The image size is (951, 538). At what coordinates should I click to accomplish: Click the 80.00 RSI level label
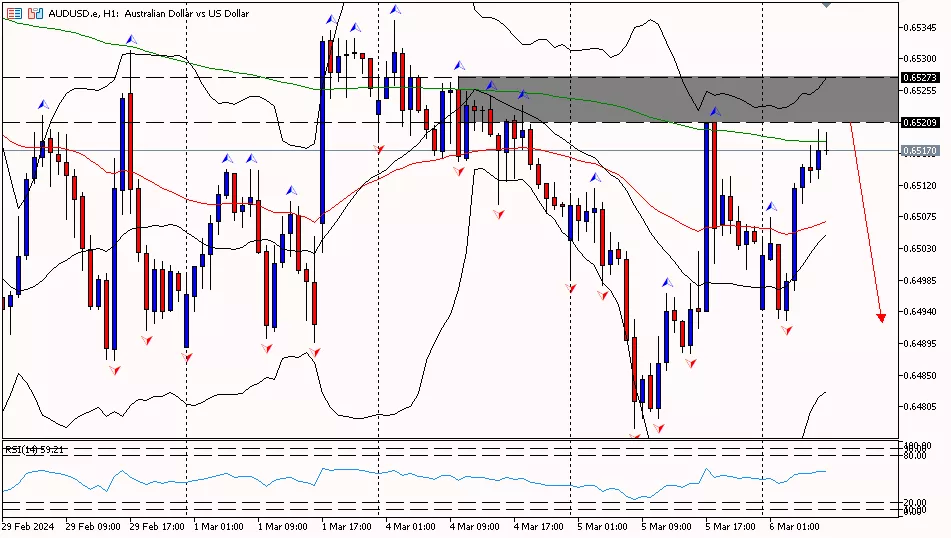pos(915,456)
